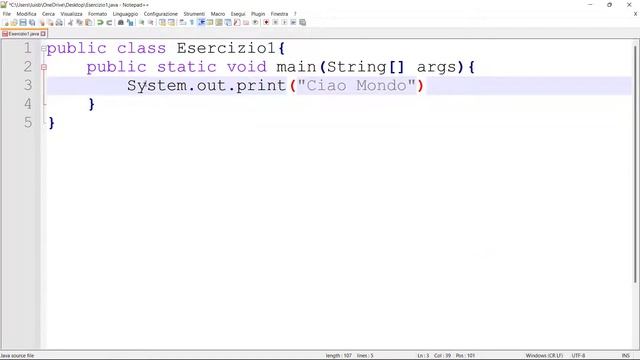Toggle word wrap in toolbar
The image size is (640, 360).
(x=182, y=22)
